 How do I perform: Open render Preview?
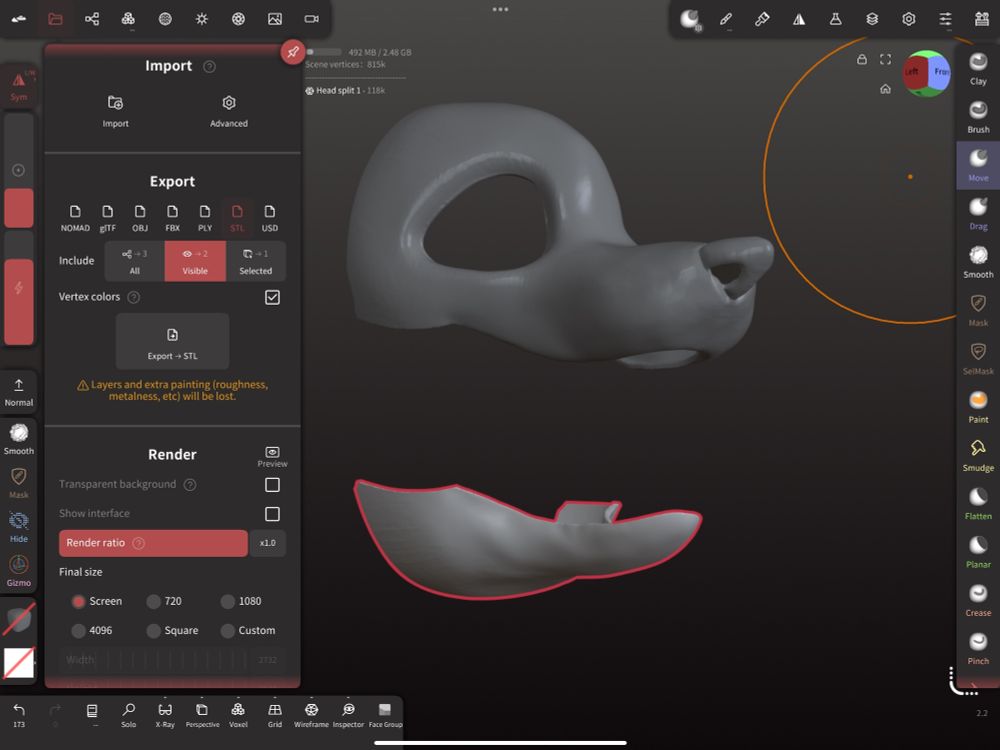pyautogui.click(x=272, y=457)
